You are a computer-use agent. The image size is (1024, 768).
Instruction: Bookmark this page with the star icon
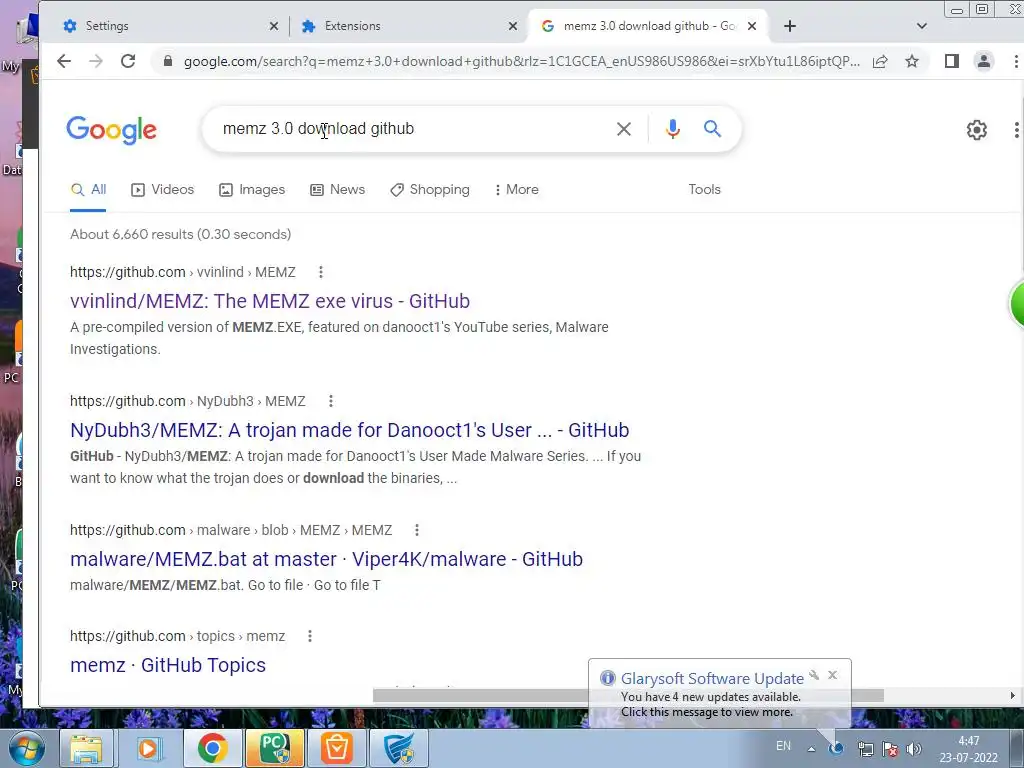point(912,61)
